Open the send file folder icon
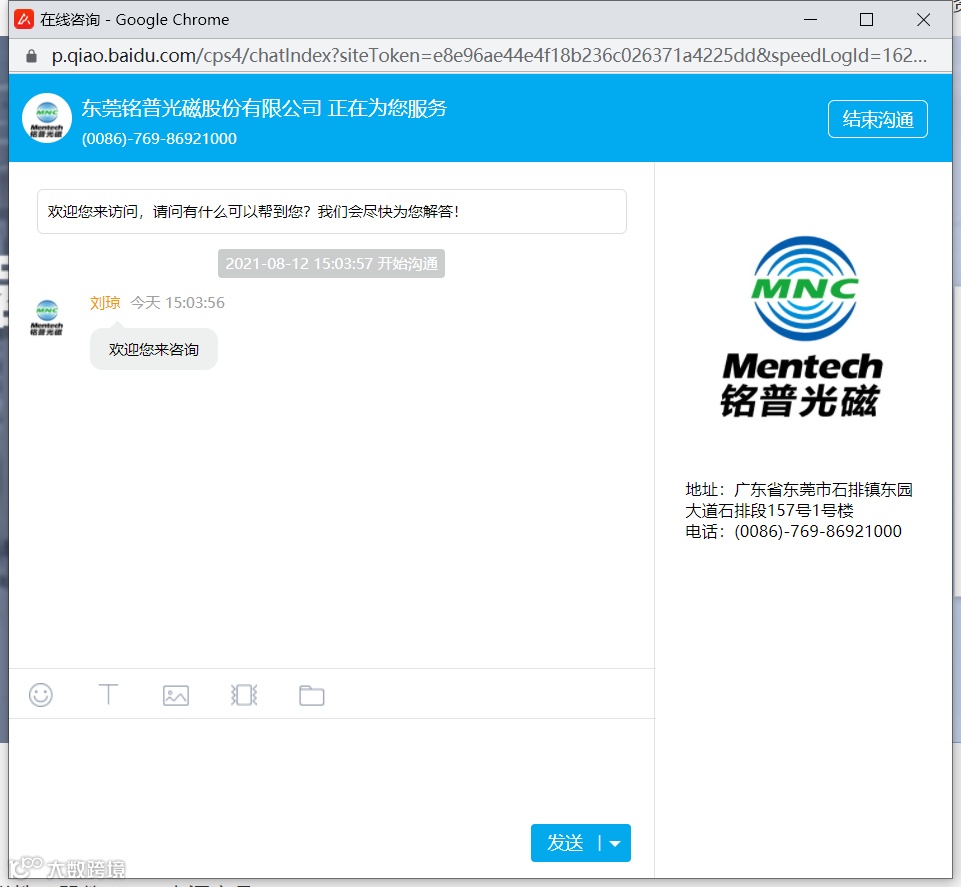961x887 pixels. [x=311, y=695]
